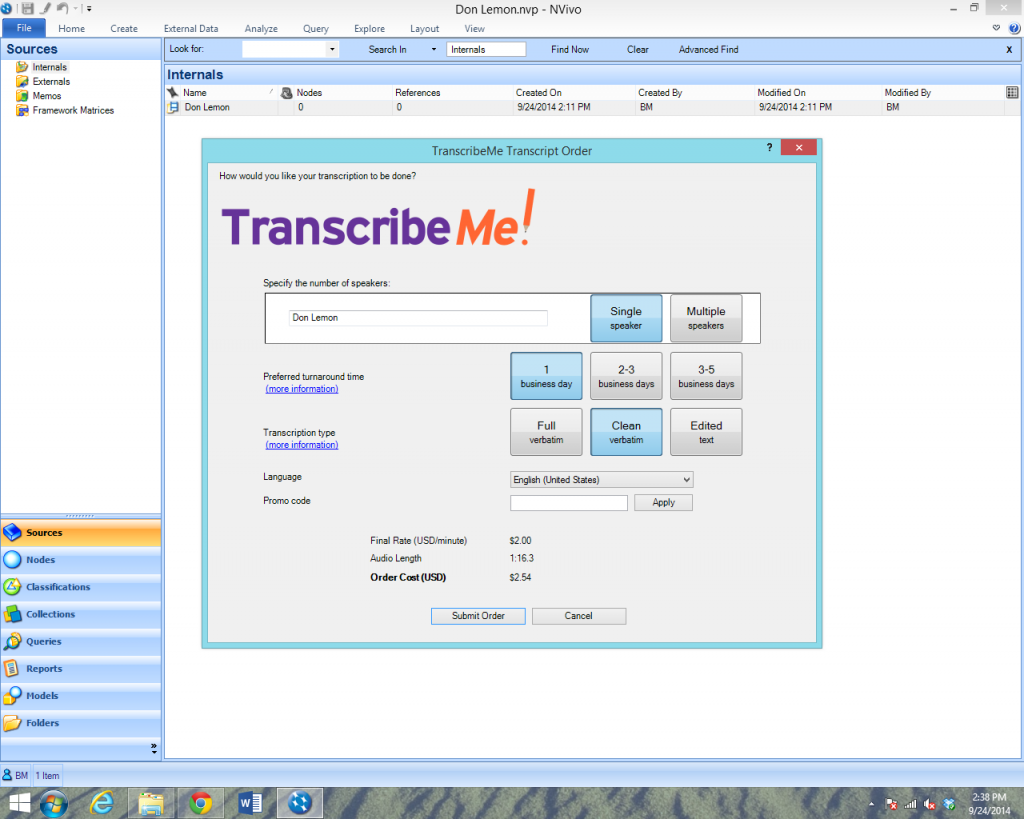Minimize the ribbon with the chevron

pos(996,28)
